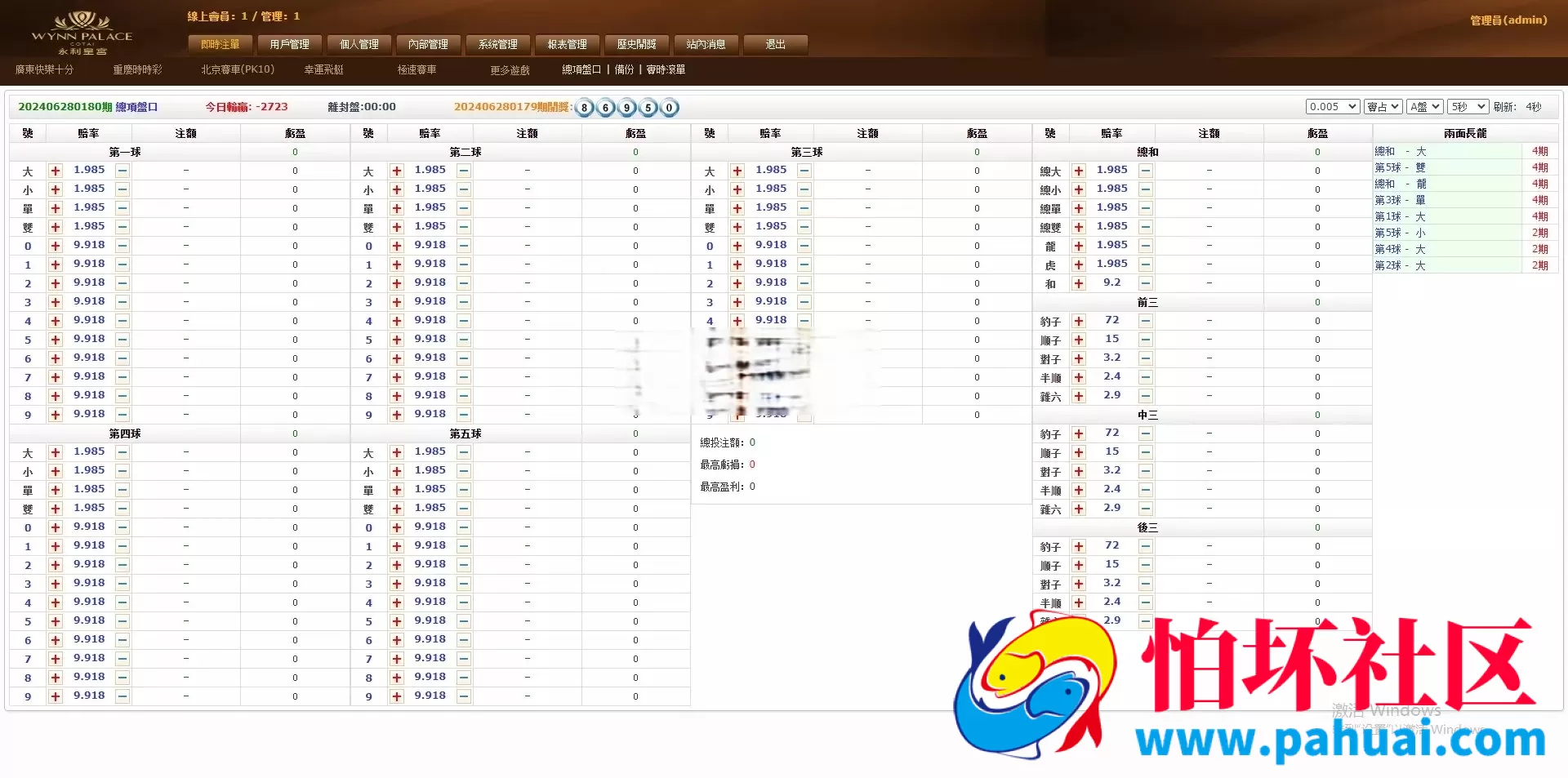Click the 9.2 odds for 和

pyautogui.click(x=1112, y=282)
